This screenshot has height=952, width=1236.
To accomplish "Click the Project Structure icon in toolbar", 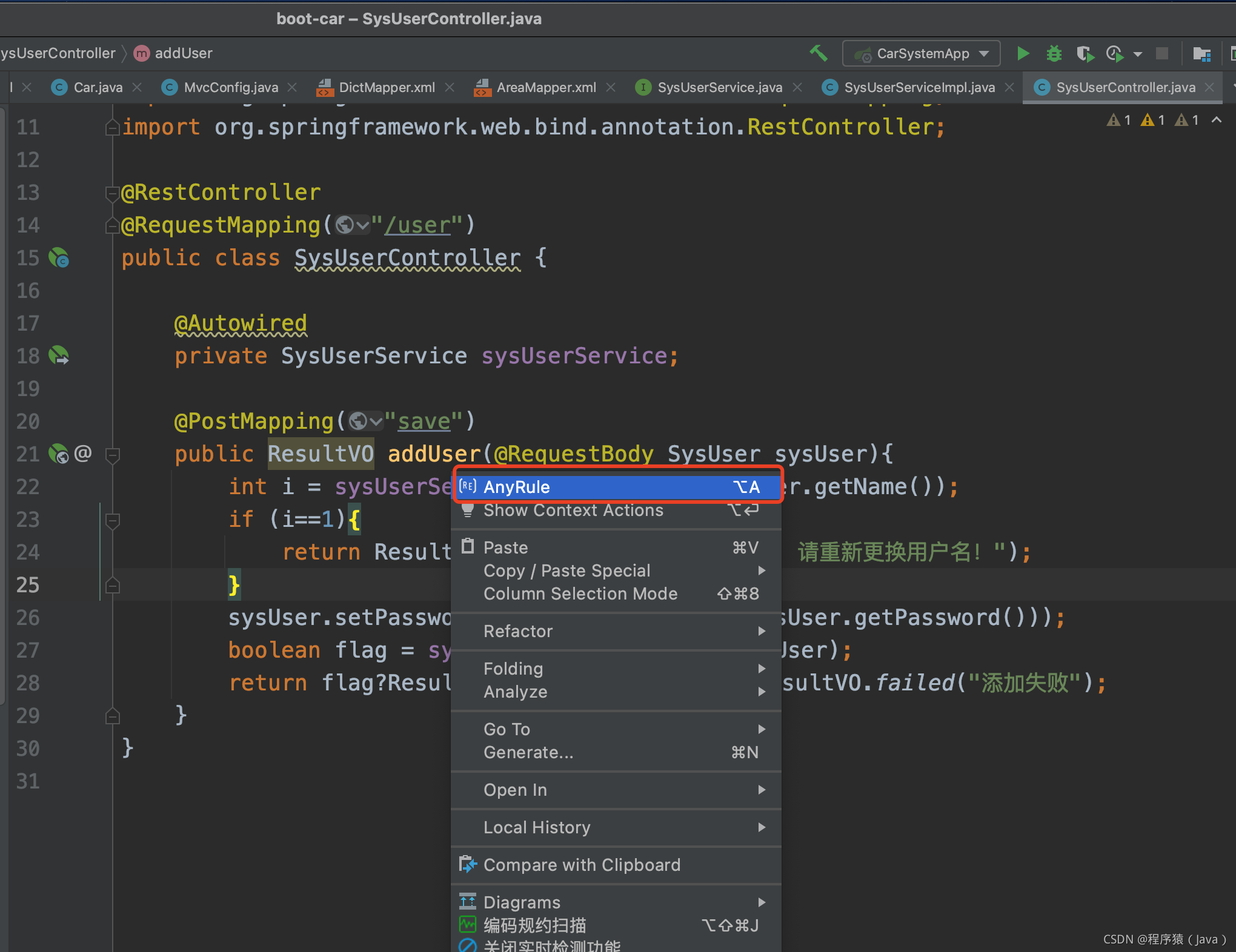I will coord(1201,54).
